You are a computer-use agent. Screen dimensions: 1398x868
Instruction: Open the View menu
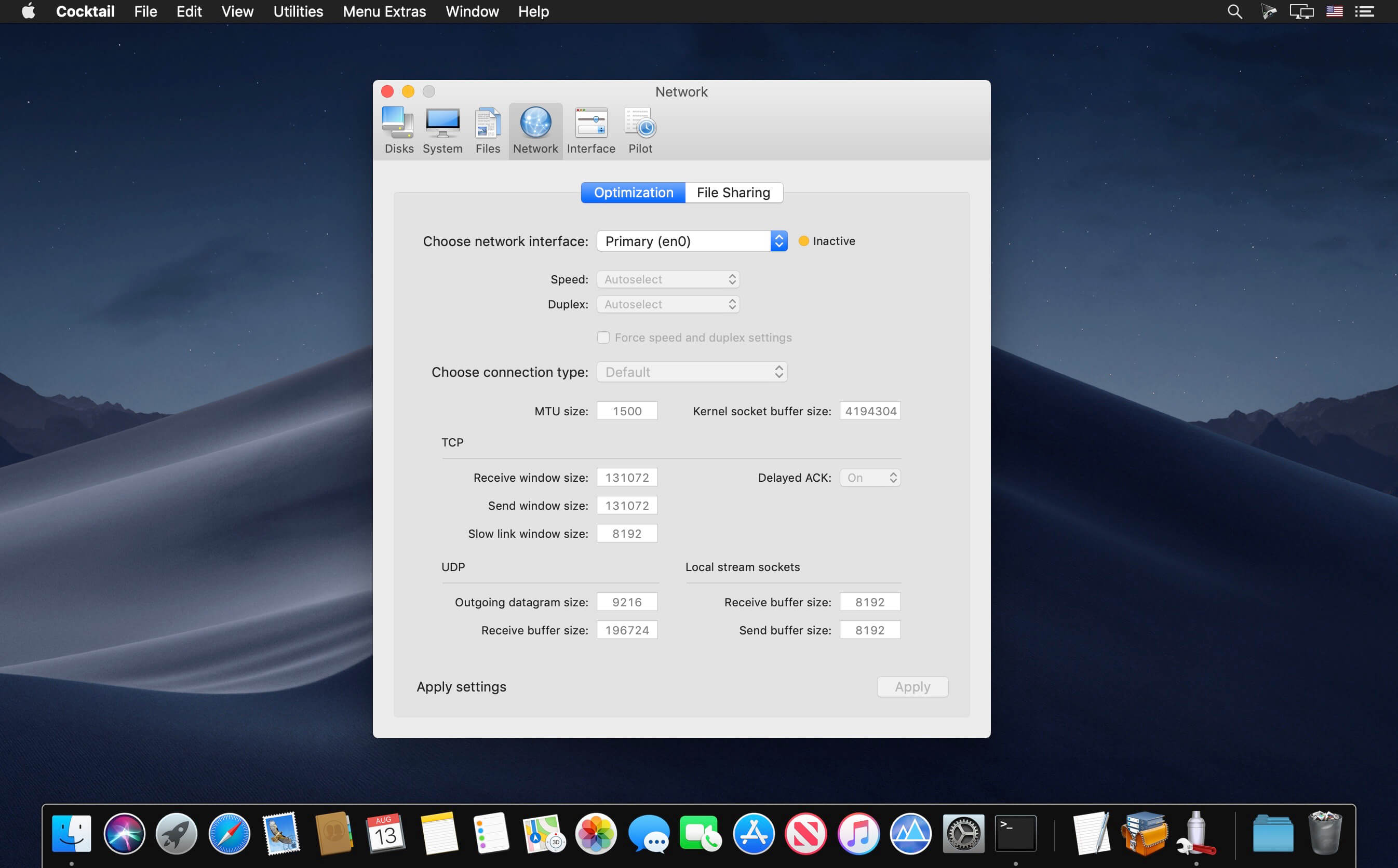237,11
